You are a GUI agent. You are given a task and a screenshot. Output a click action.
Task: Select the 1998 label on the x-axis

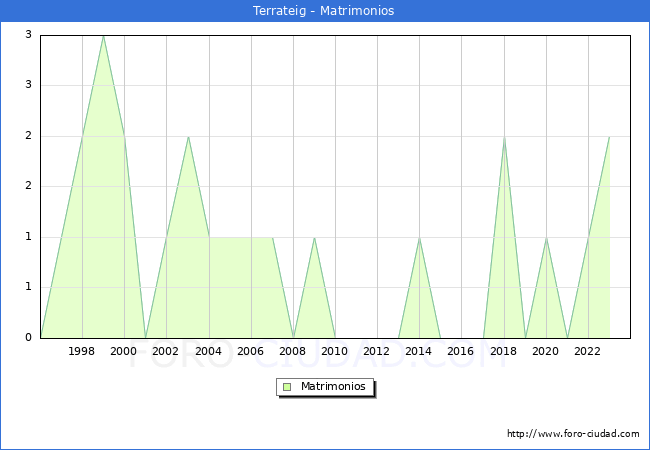pyautogui.click(x=82, y=351)
